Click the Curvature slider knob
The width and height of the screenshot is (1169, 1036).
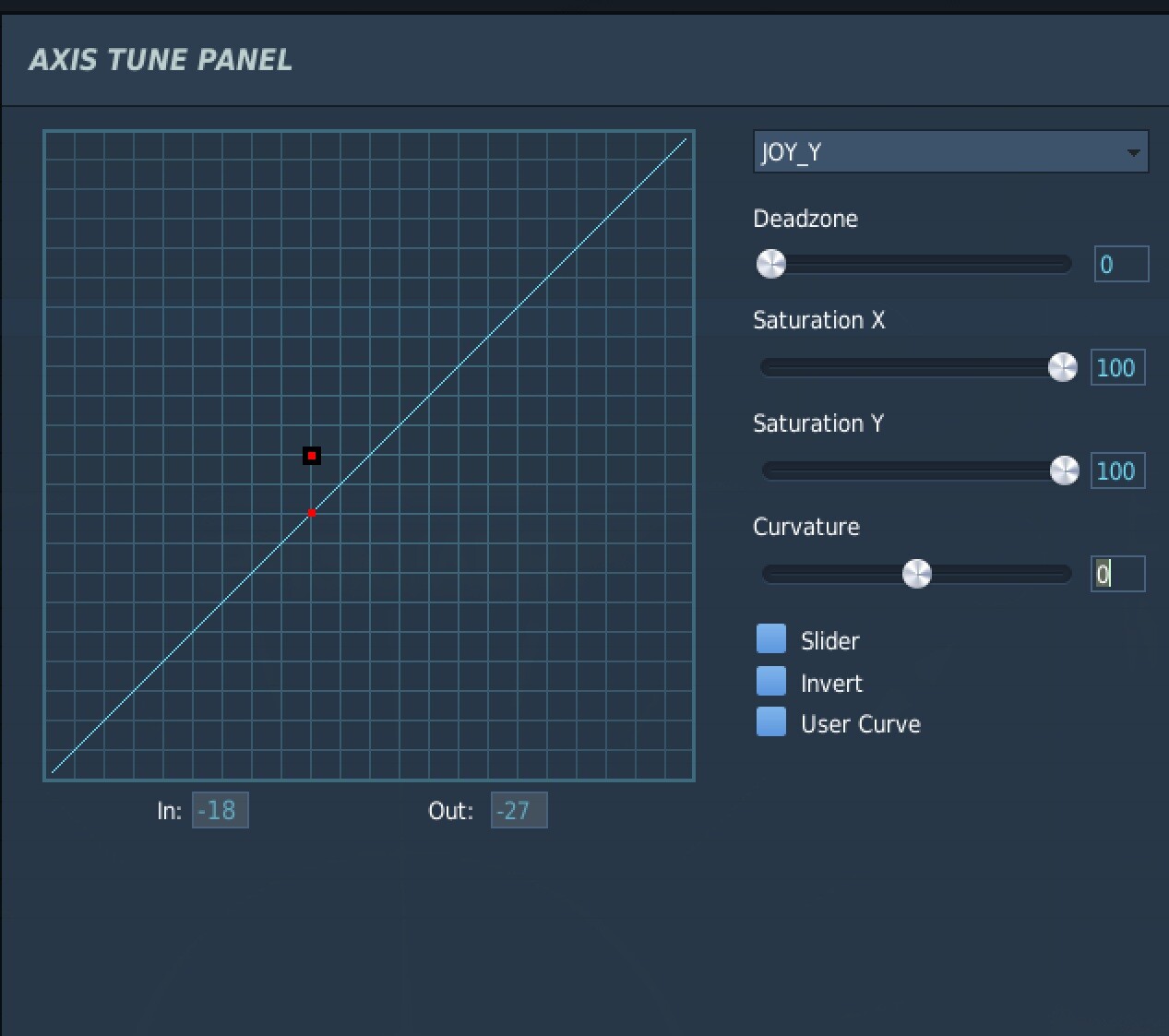click(917, 574)
